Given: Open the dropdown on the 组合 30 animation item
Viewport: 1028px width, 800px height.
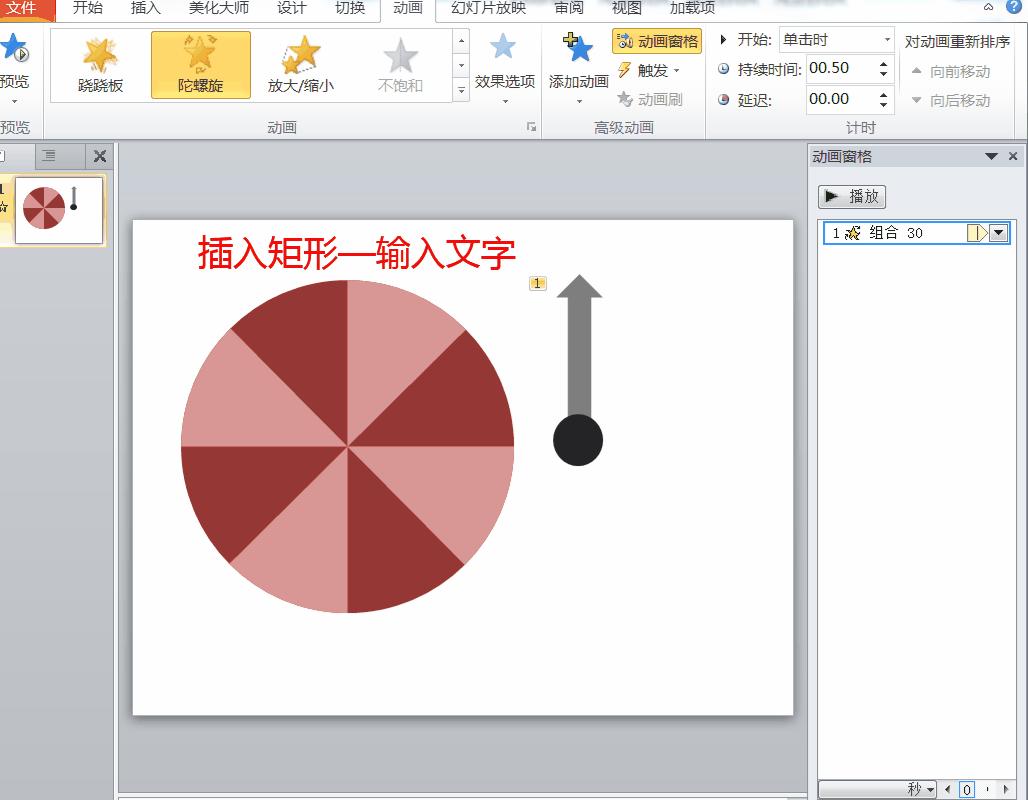Looking at the screenshot, I should coord(998,233).
